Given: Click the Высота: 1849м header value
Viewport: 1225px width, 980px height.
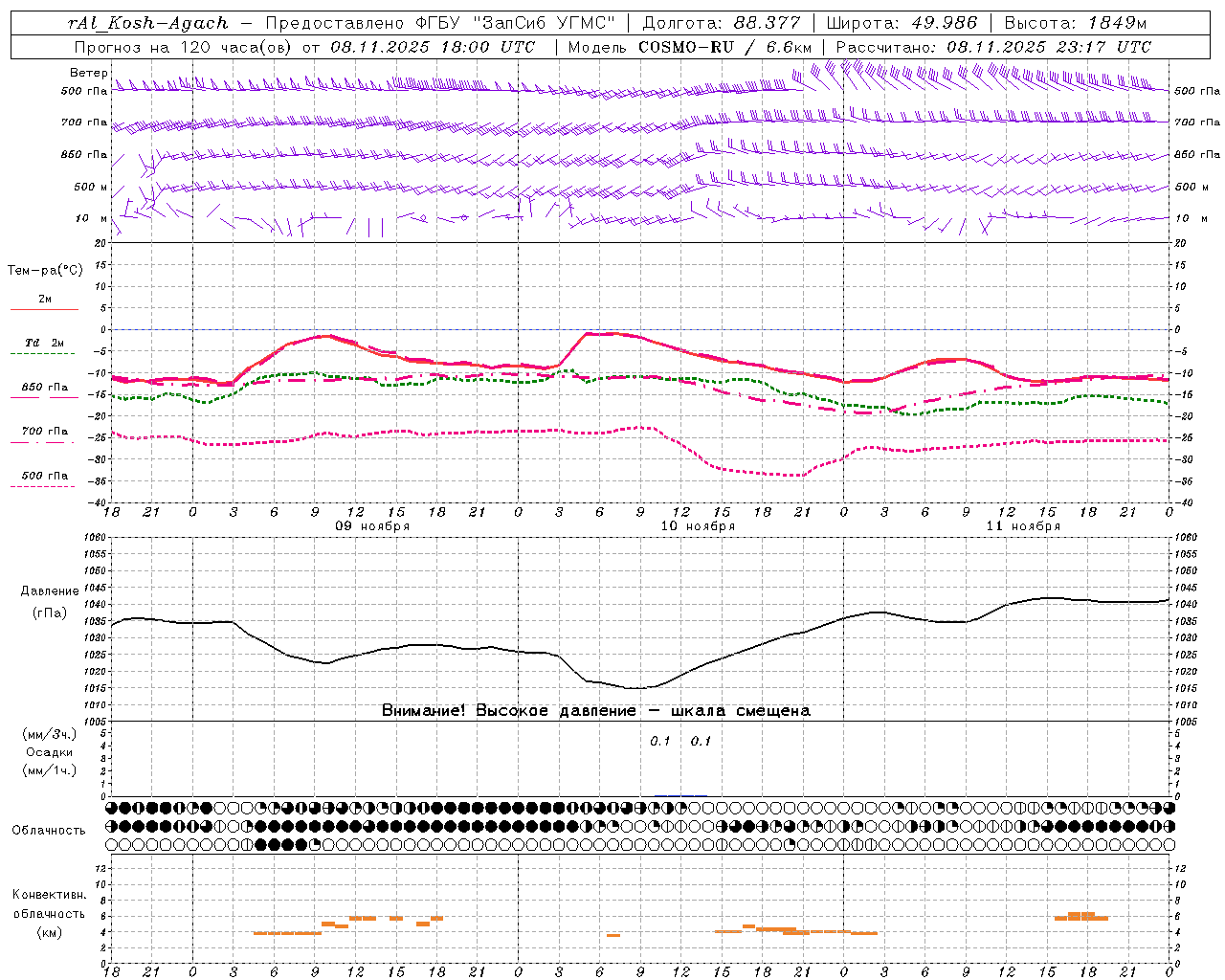Looking at the screenshot, I should (x=1075, y=23).
